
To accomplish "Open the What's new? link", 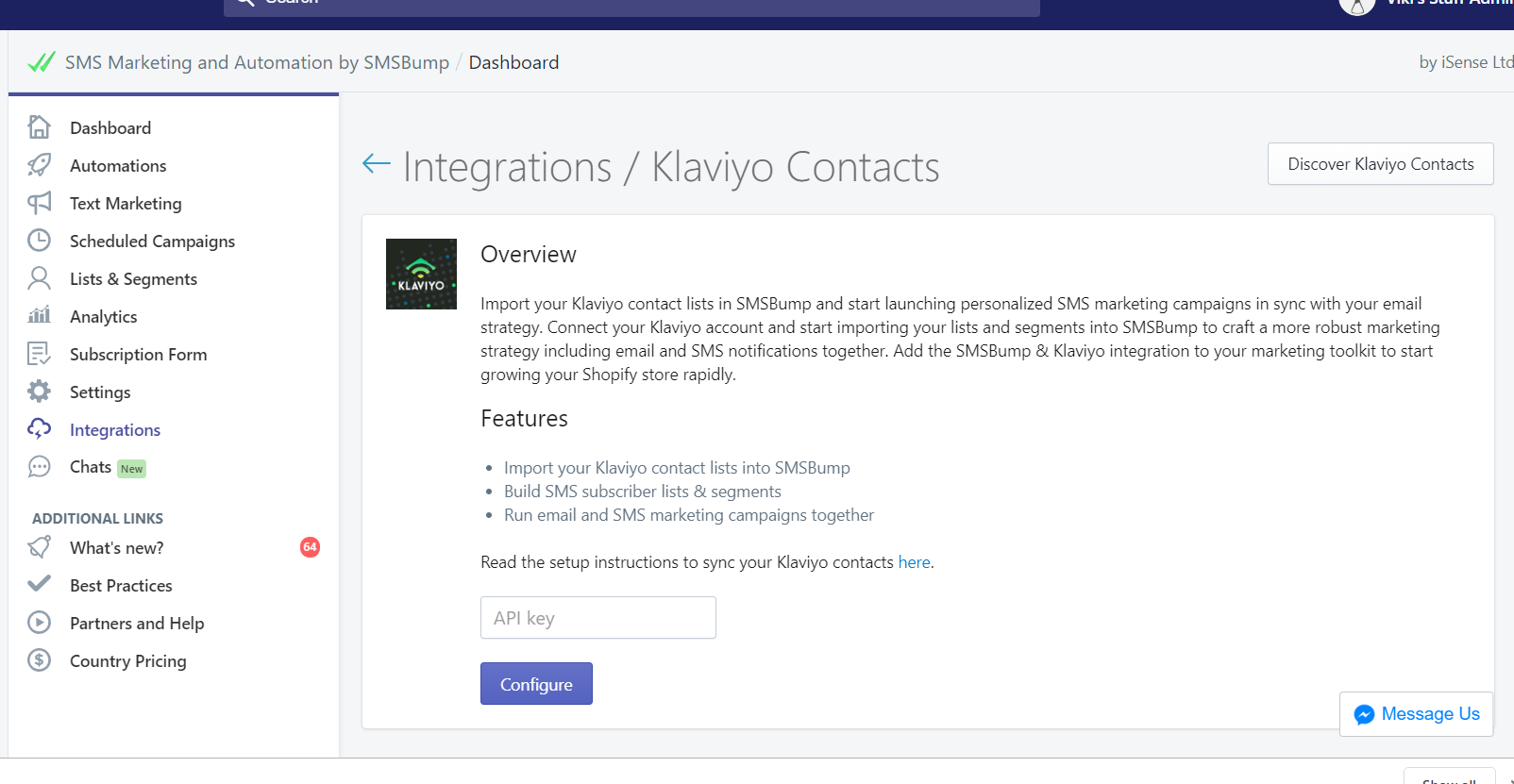I will pos(116,547).
